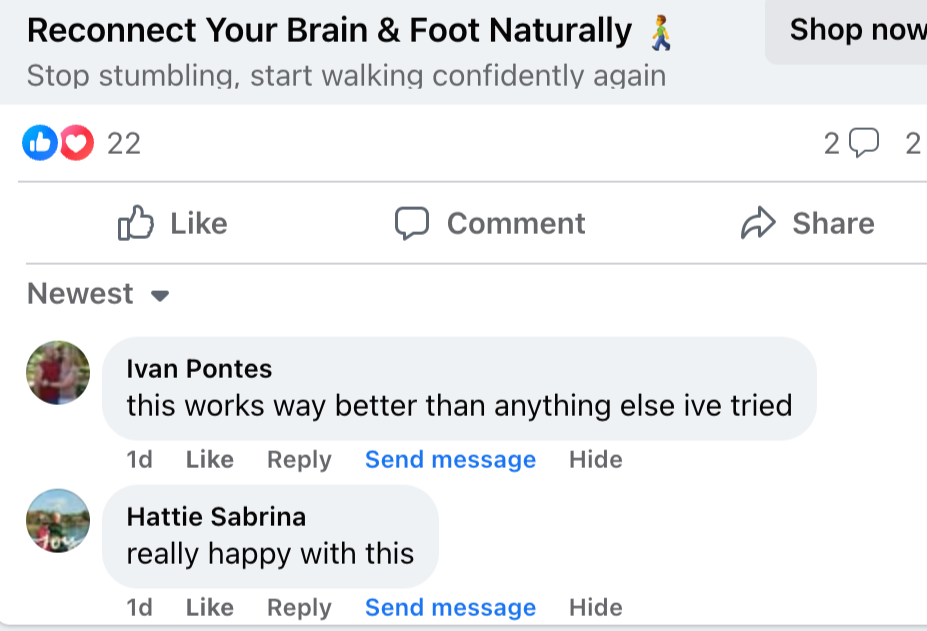This screenshot has width=927, height=631.
Task: Click the comment count bubble icon
Action: (x=863, y=144)
